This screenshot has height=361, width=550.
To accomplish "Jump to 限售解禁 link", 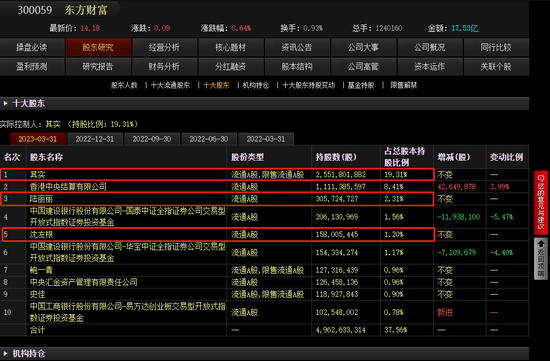I will [x=404, y=85].
